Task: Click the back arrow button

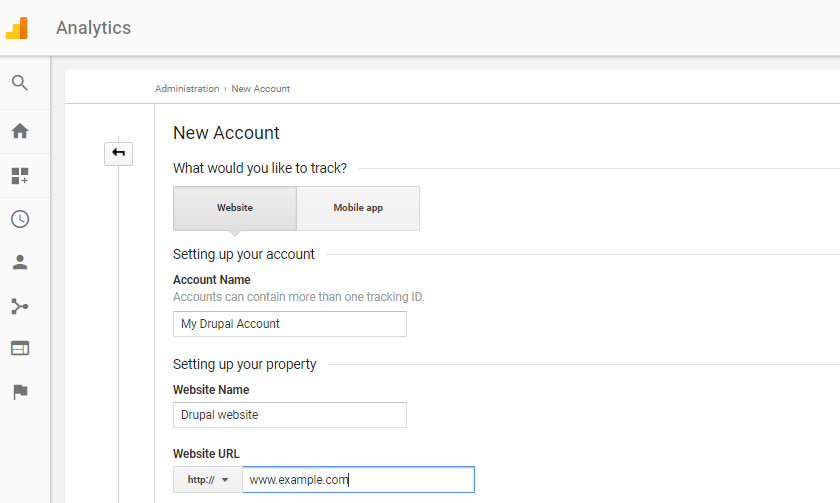Action: tap(119, 153)
